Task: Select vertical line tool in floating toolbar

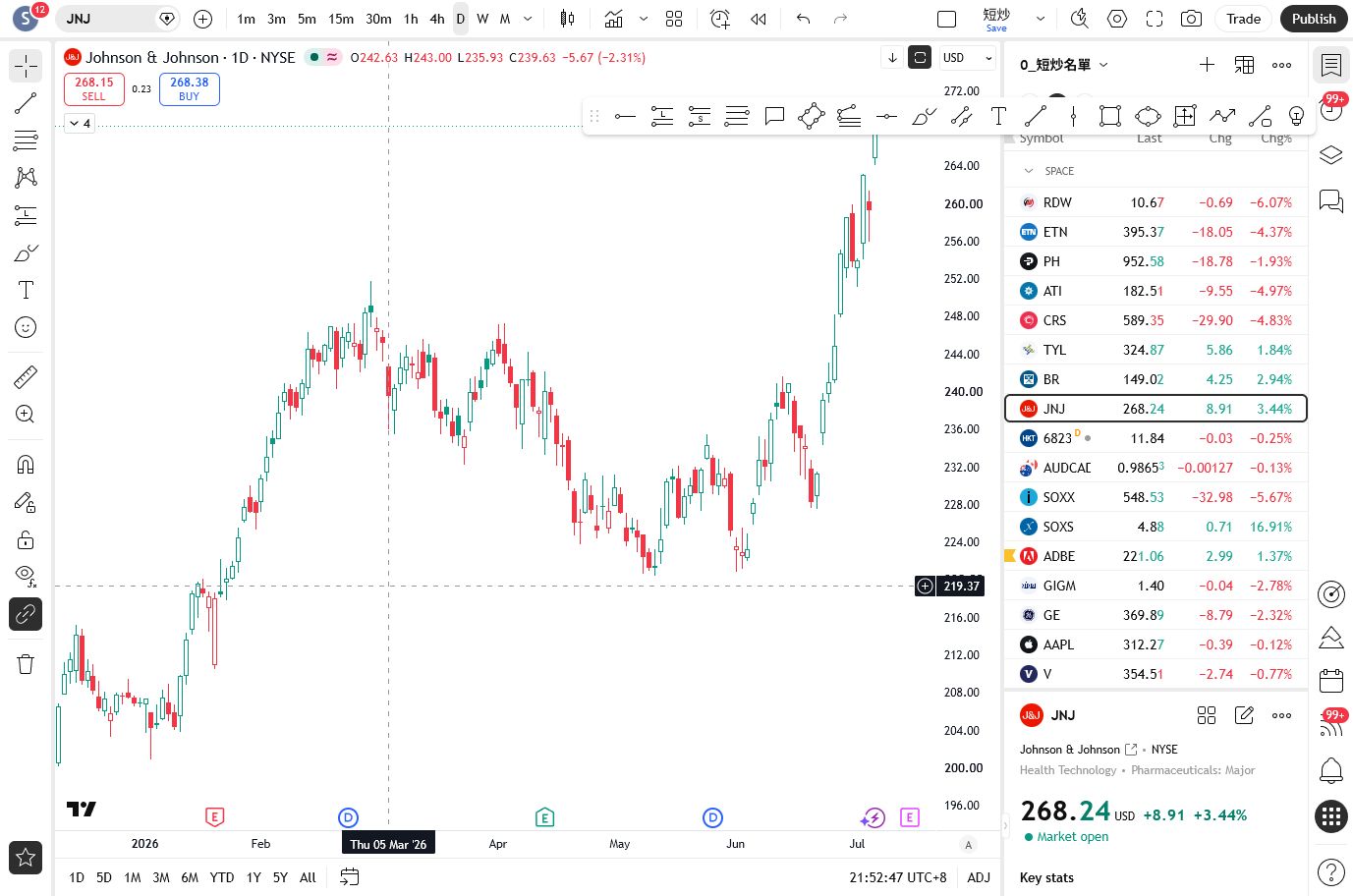Action: point(1073,116)
